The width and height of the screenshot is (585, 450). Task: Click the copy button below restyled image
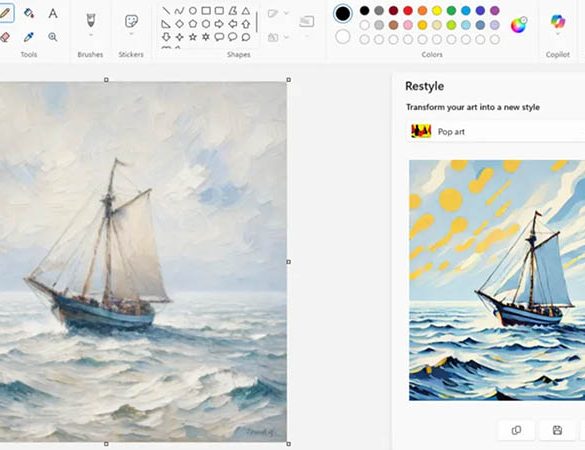click(516, 430)
